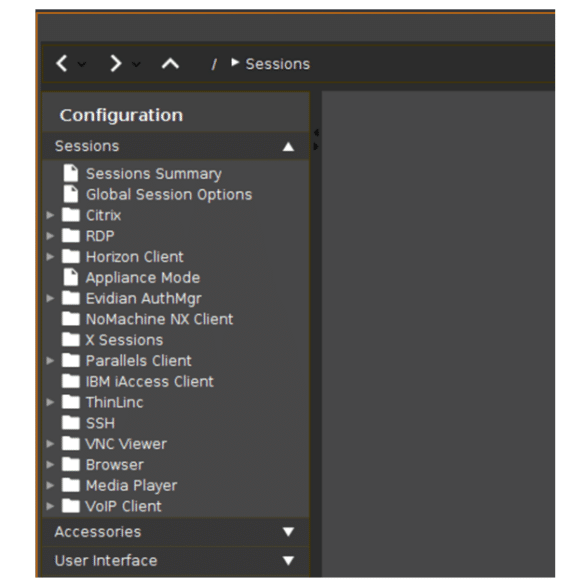This screenshot has width=585, height=585.
Task: Click the Global Session Options page icon
Action: pyautogui.click(x=71, y=194)
